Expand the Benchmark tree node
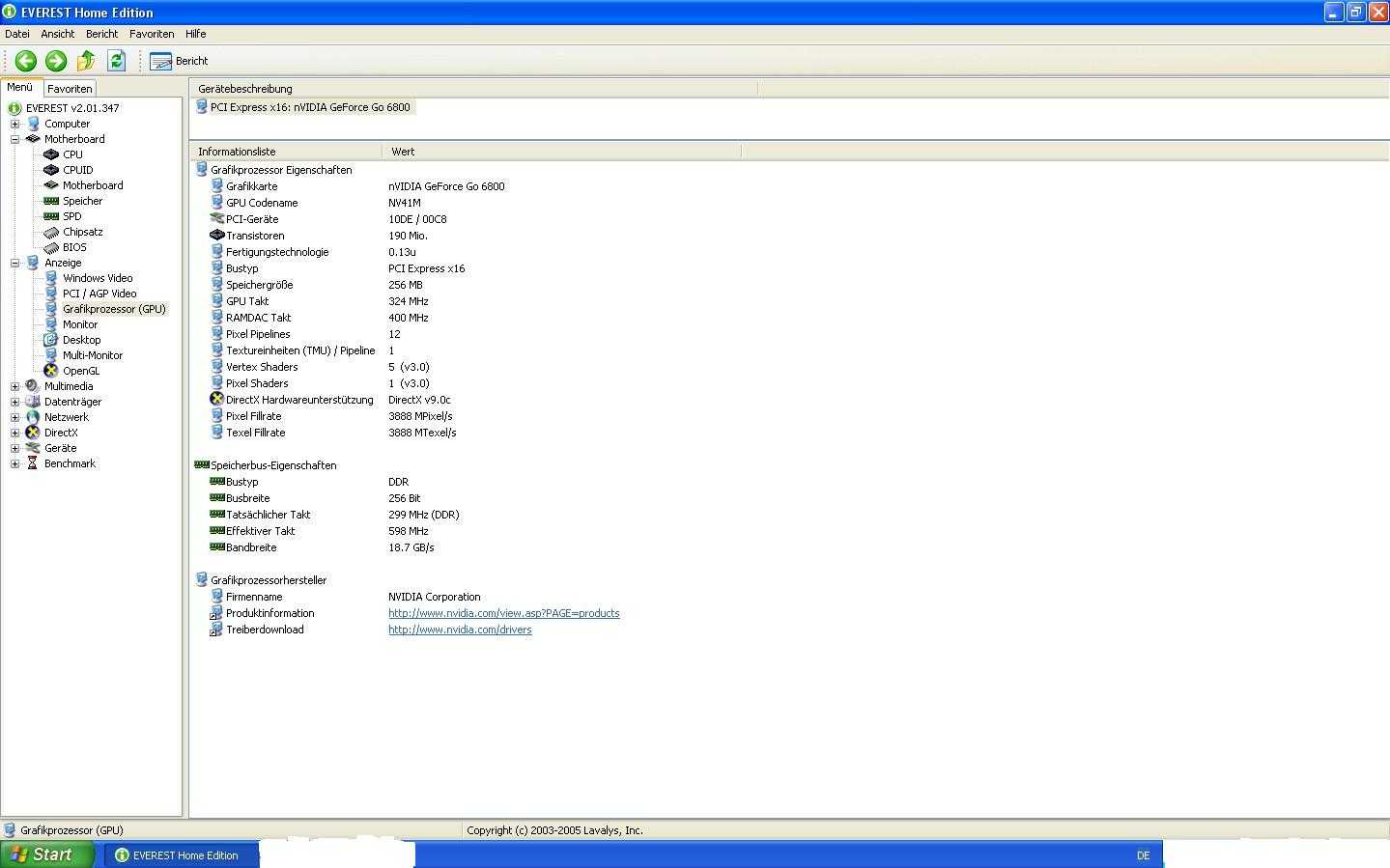This screenshot has height=868, width=1390. 14,463
